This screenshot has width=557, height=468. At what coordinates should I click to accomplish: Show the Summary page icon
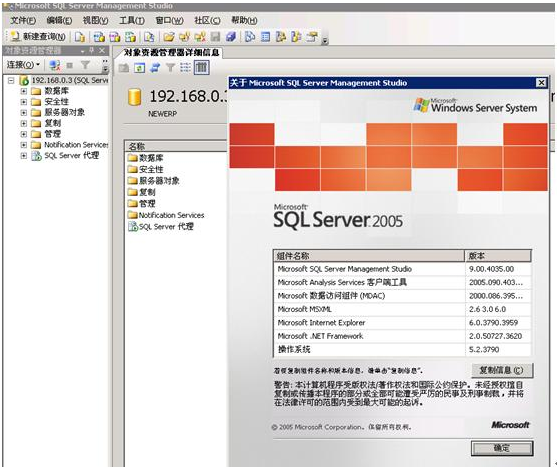point(265,36)
